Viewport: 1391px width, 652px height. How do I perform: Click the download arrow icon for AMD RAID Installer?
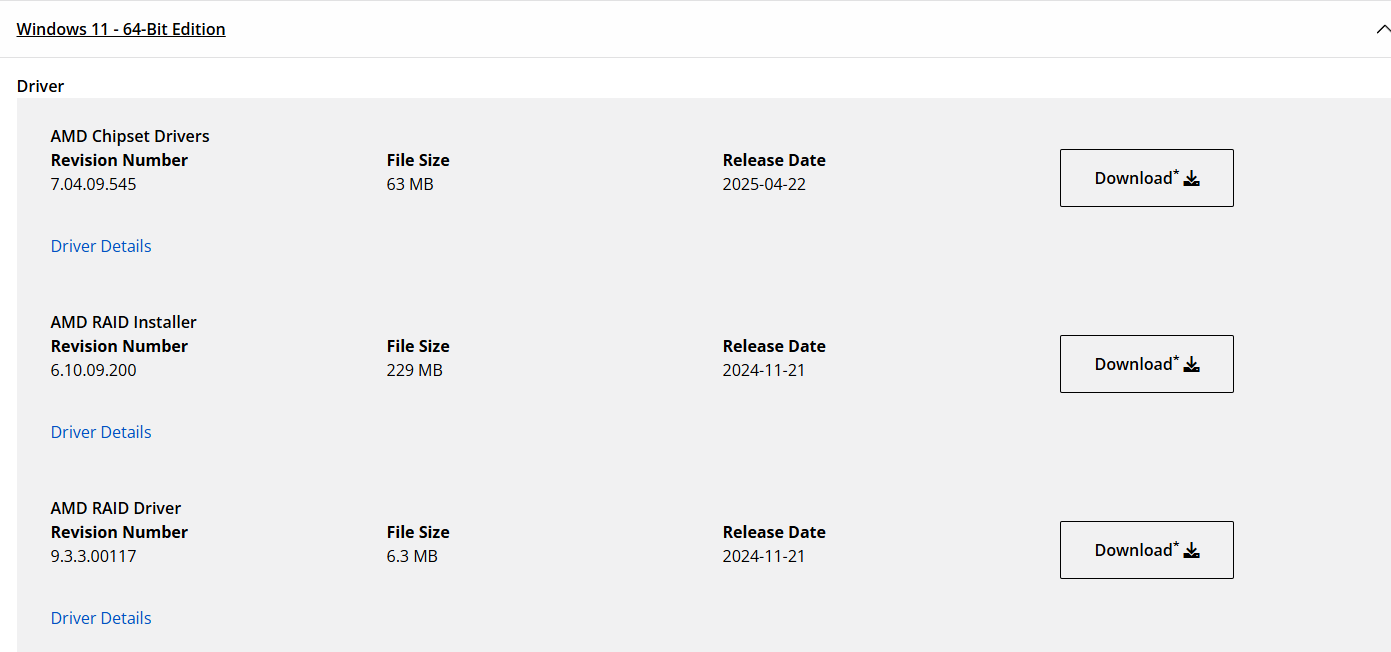[x=1191, y=365]
